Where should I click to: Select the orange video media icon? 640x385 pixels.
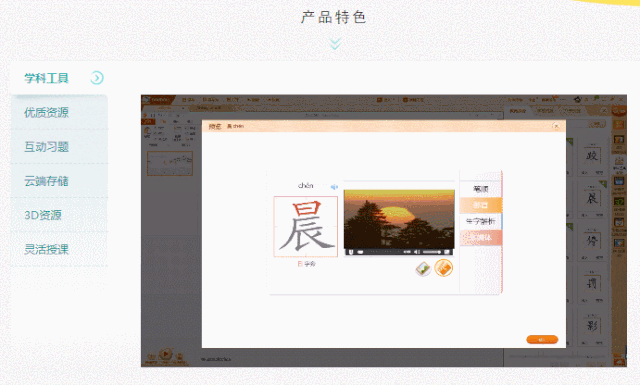point(444,268)
